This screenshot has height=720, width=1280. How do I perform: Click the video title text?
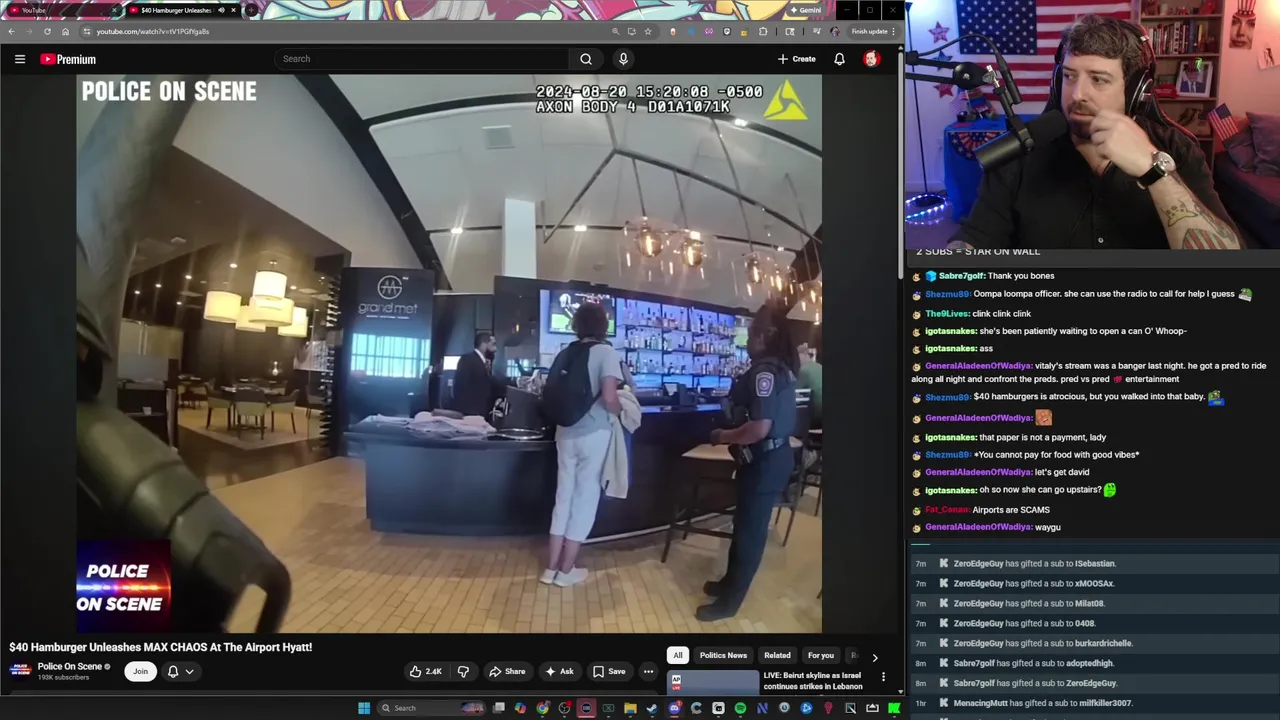pos(161,647)
